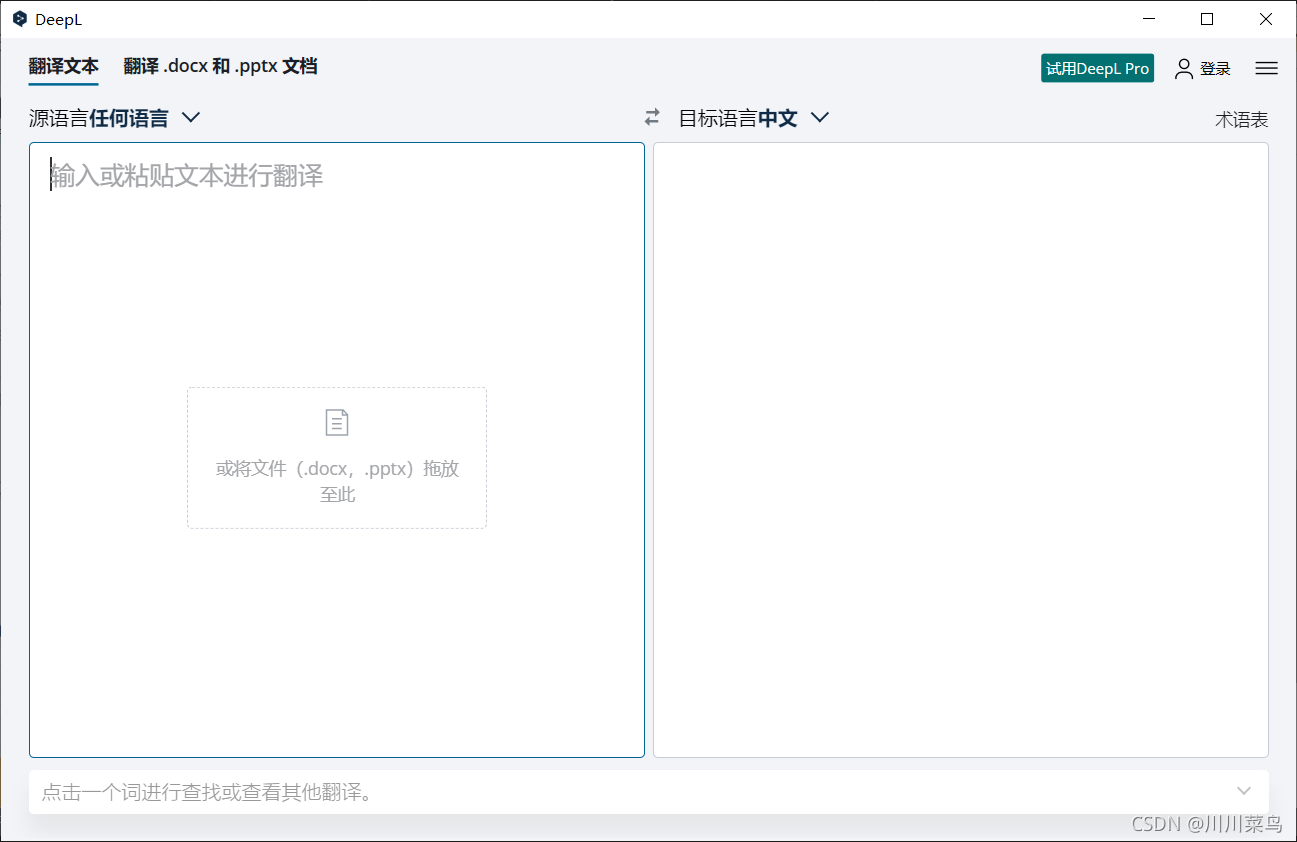Image resolution: width=1297 pixels, height=842 pixels.
Task: Click the document icon in drop zone
Action: coord(337,422)
